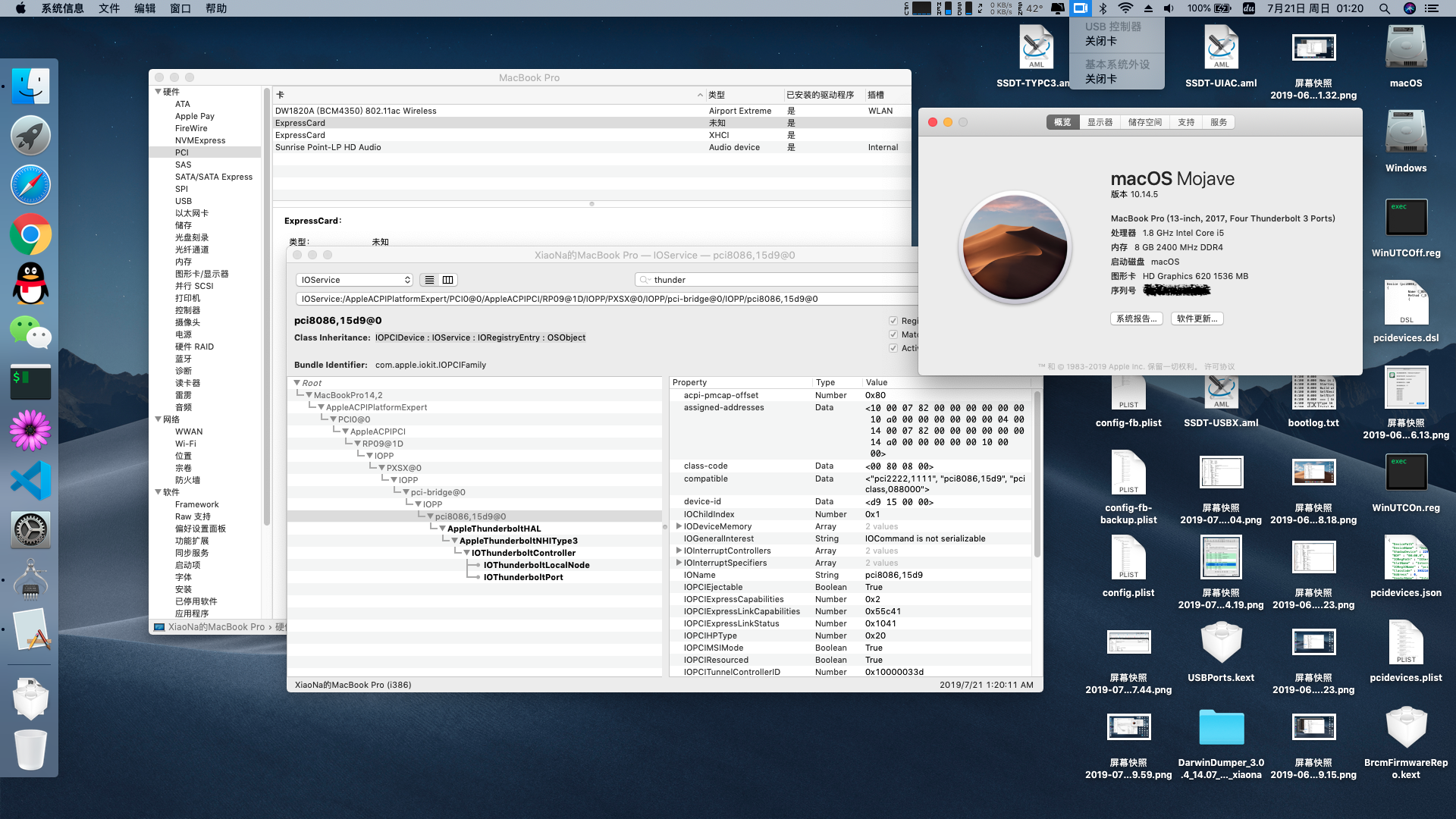Select the Windows drive icon on desktop
1456x819 pixels.
point(1406,142)
